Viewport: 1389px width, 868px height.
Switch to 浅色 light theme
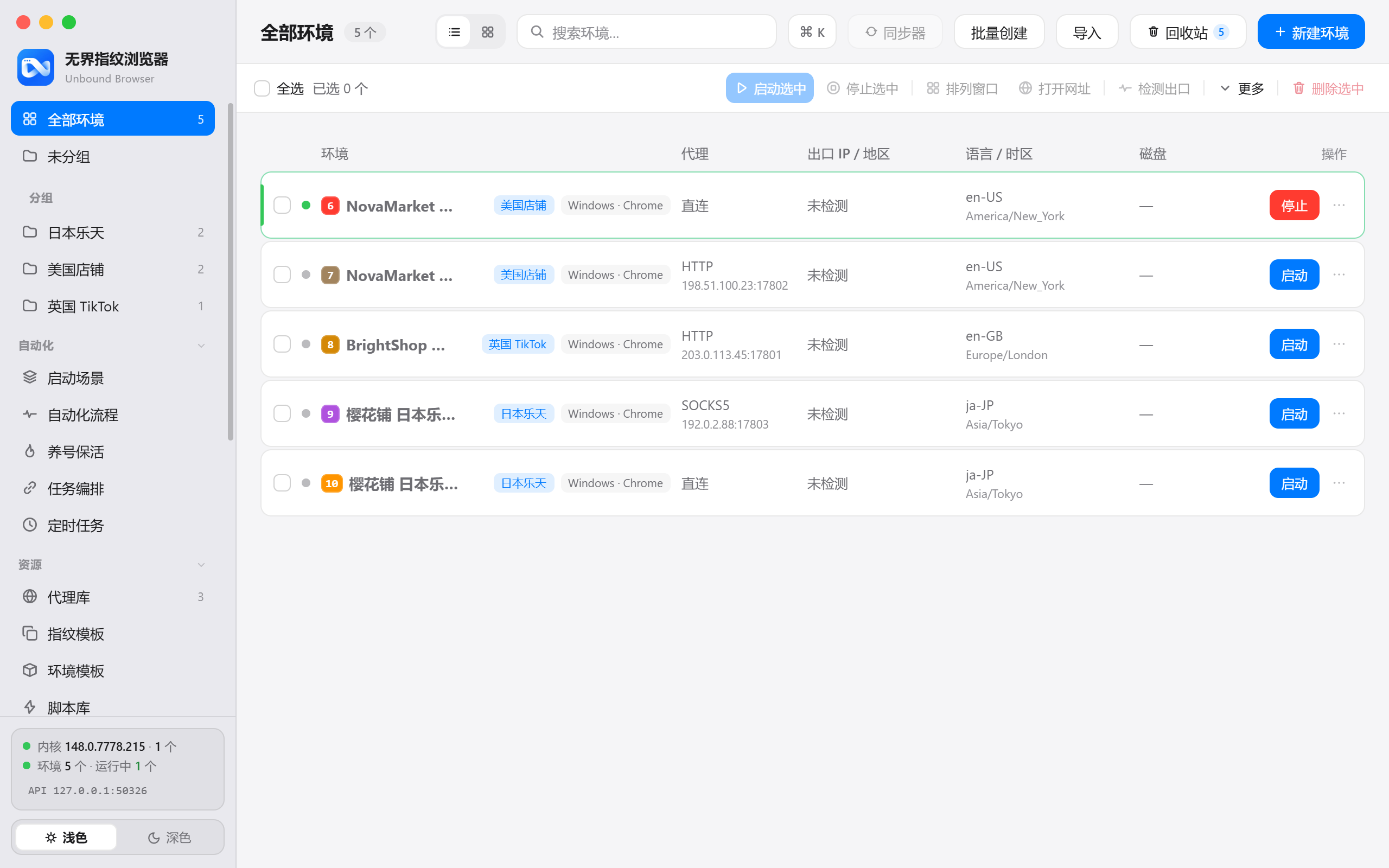pyautogui.click(x=66, y=837)
